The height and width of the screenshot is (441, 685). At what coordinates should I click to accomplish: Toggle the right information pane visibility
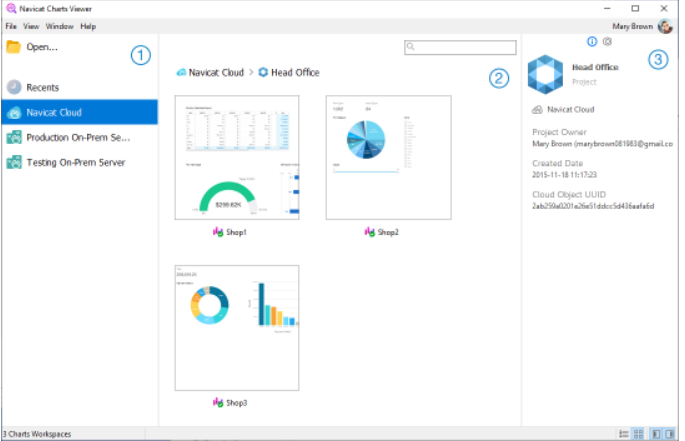[669, 434]
